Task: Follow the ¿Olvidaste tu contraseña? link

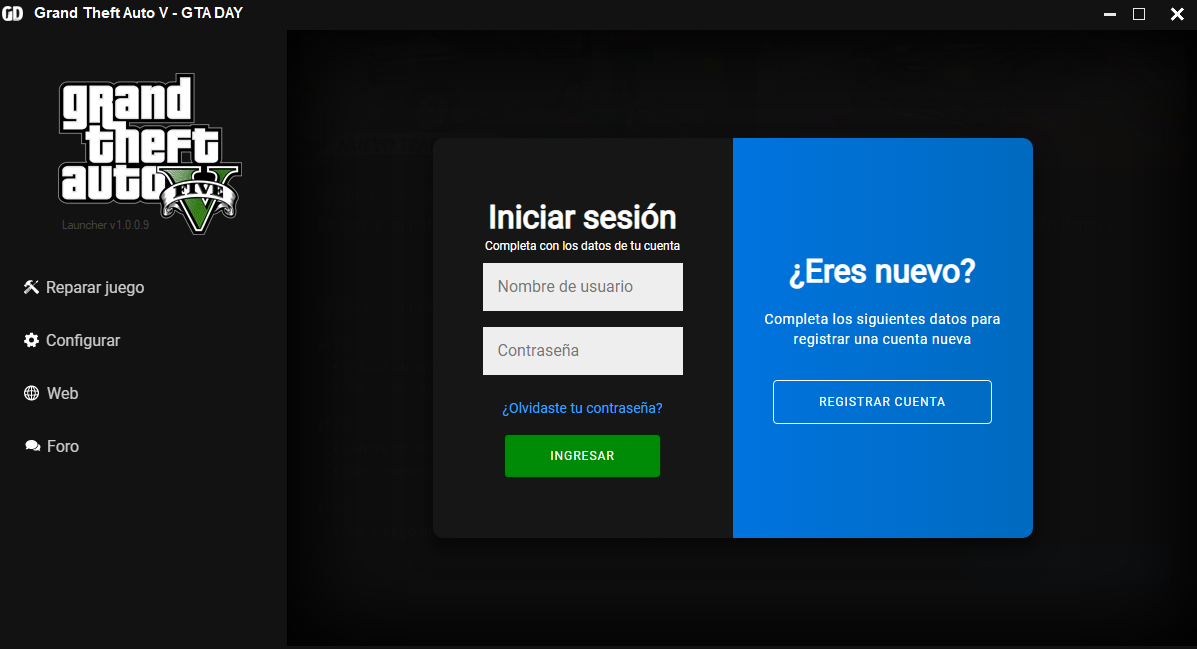Action: pyautogui.click(x=582, y=408)
